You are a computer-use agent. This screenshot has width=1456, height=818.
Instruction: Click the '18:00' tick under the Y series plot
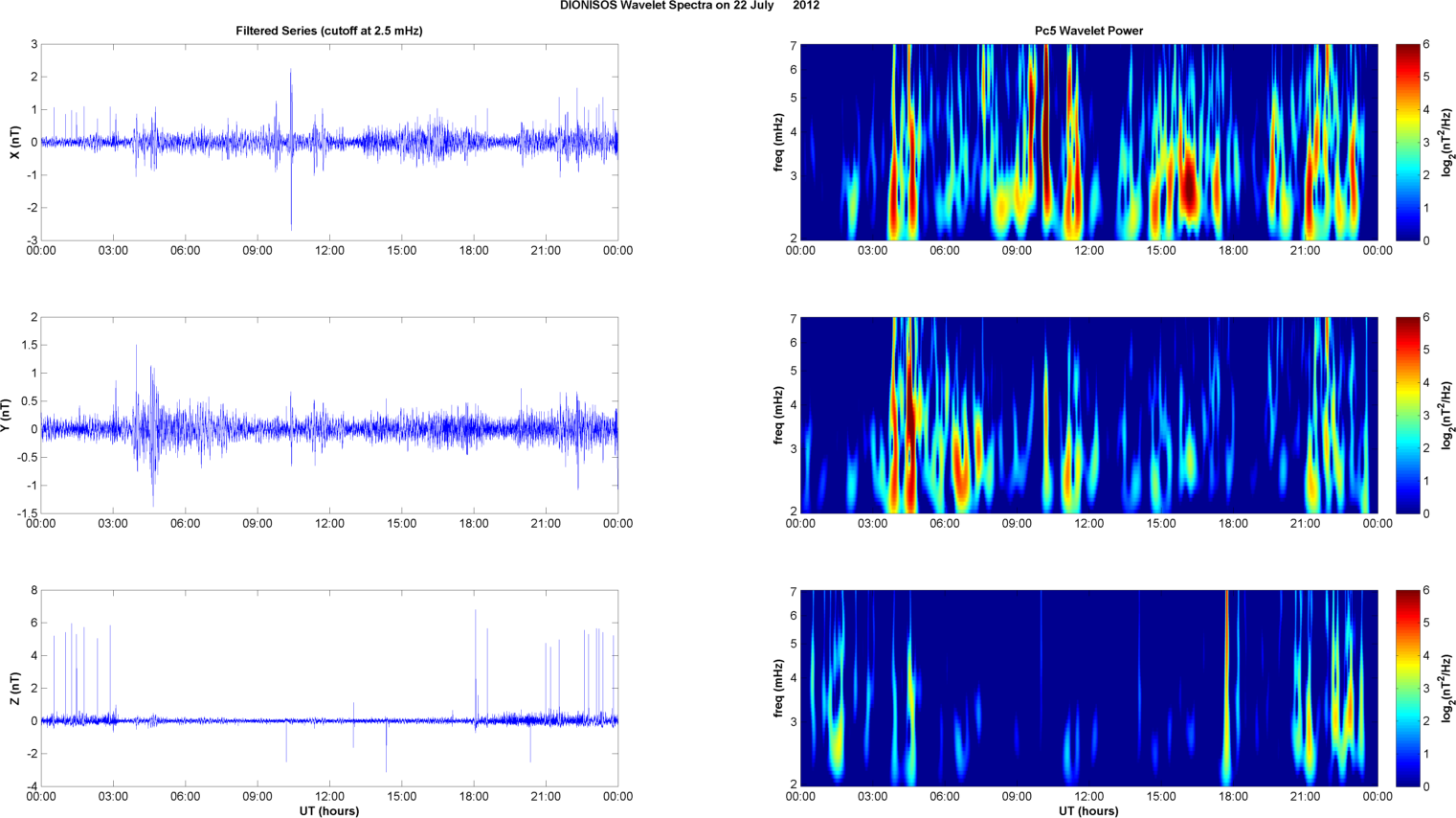coord(474,524)
